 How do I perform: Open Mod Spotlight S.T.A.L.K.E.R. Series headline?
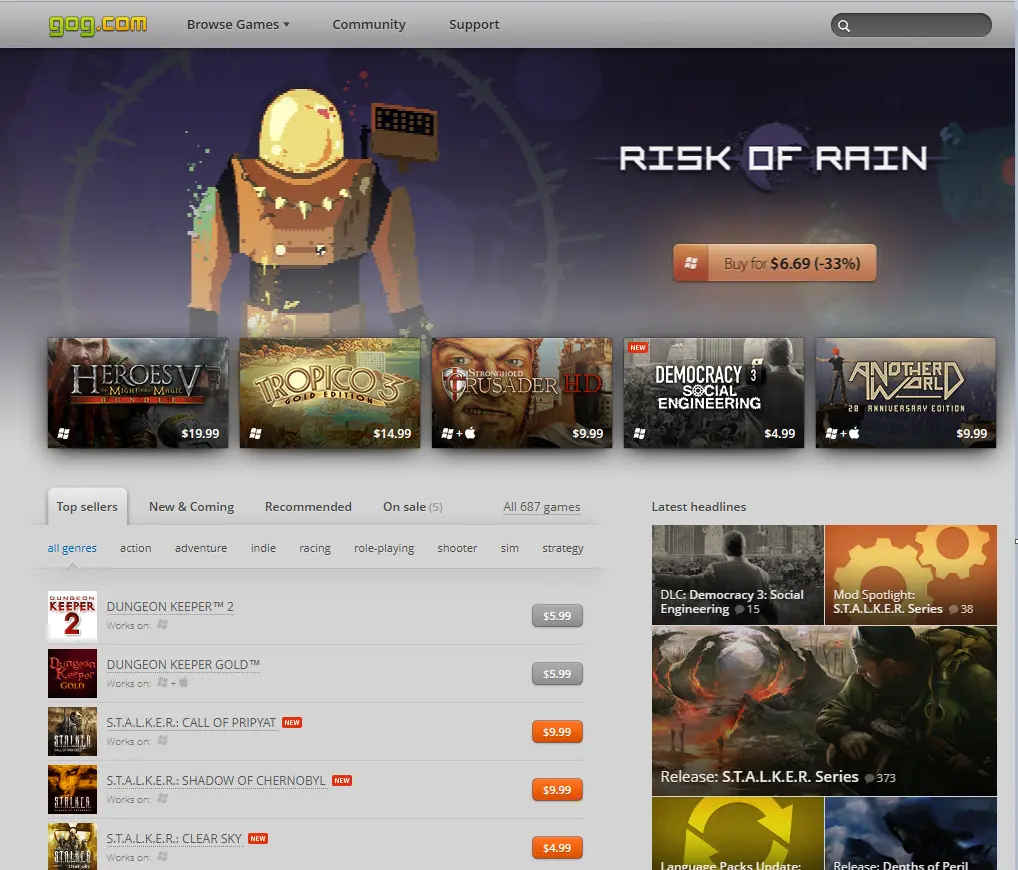(910, 575)
